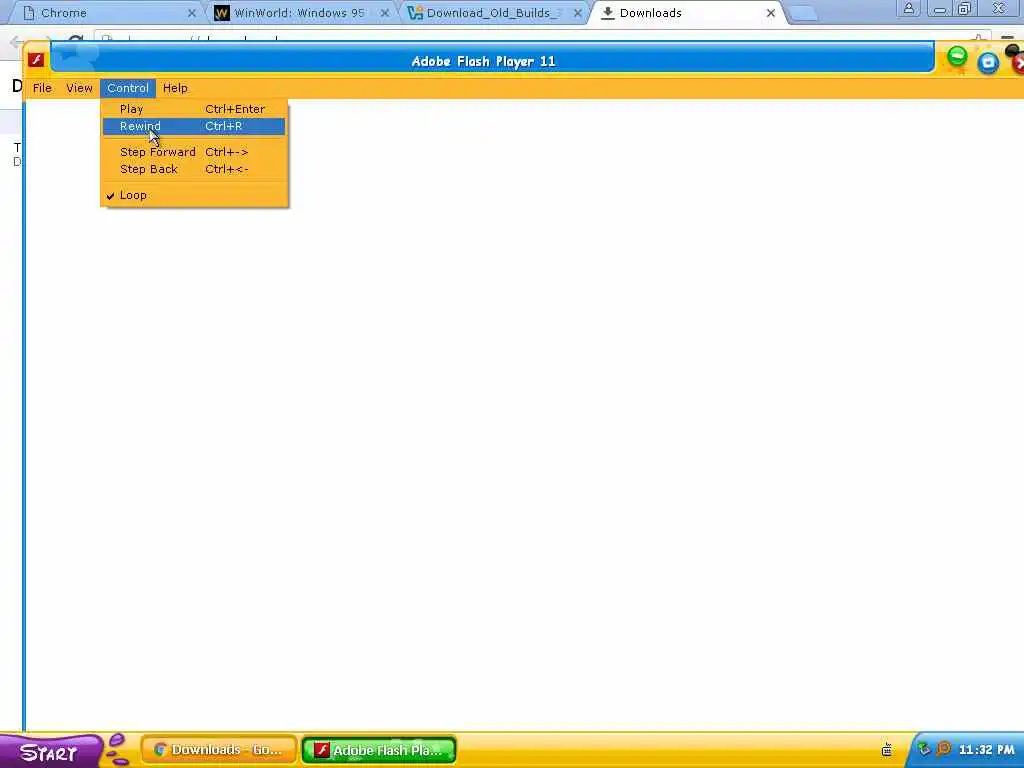Select Rewind in the Control menu

194,126
